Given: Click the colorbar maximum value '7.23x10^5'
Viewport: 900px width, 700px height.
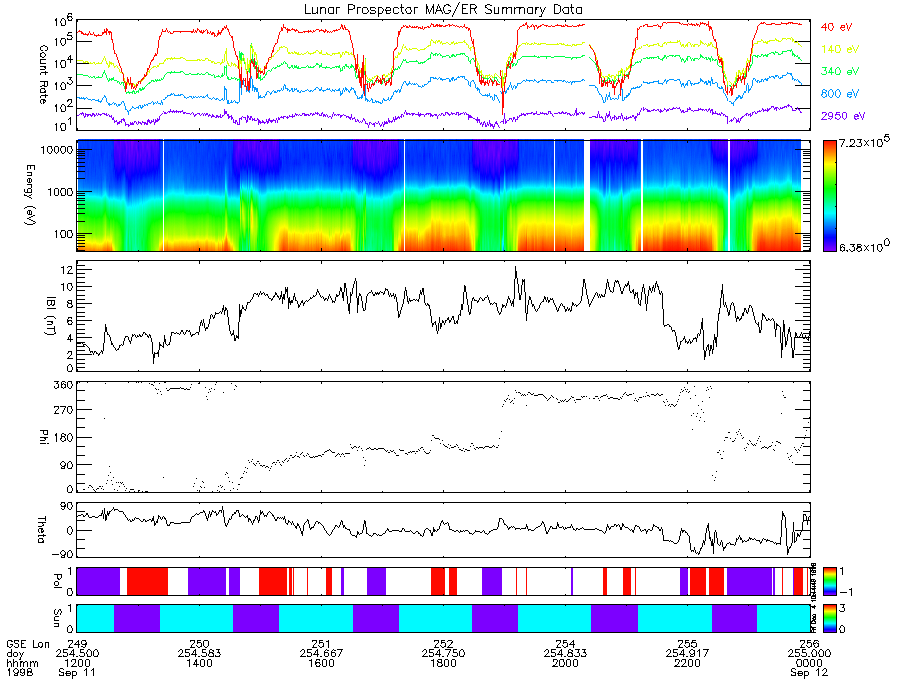Looking at the screenshot, I should click(x=864, y=142).
